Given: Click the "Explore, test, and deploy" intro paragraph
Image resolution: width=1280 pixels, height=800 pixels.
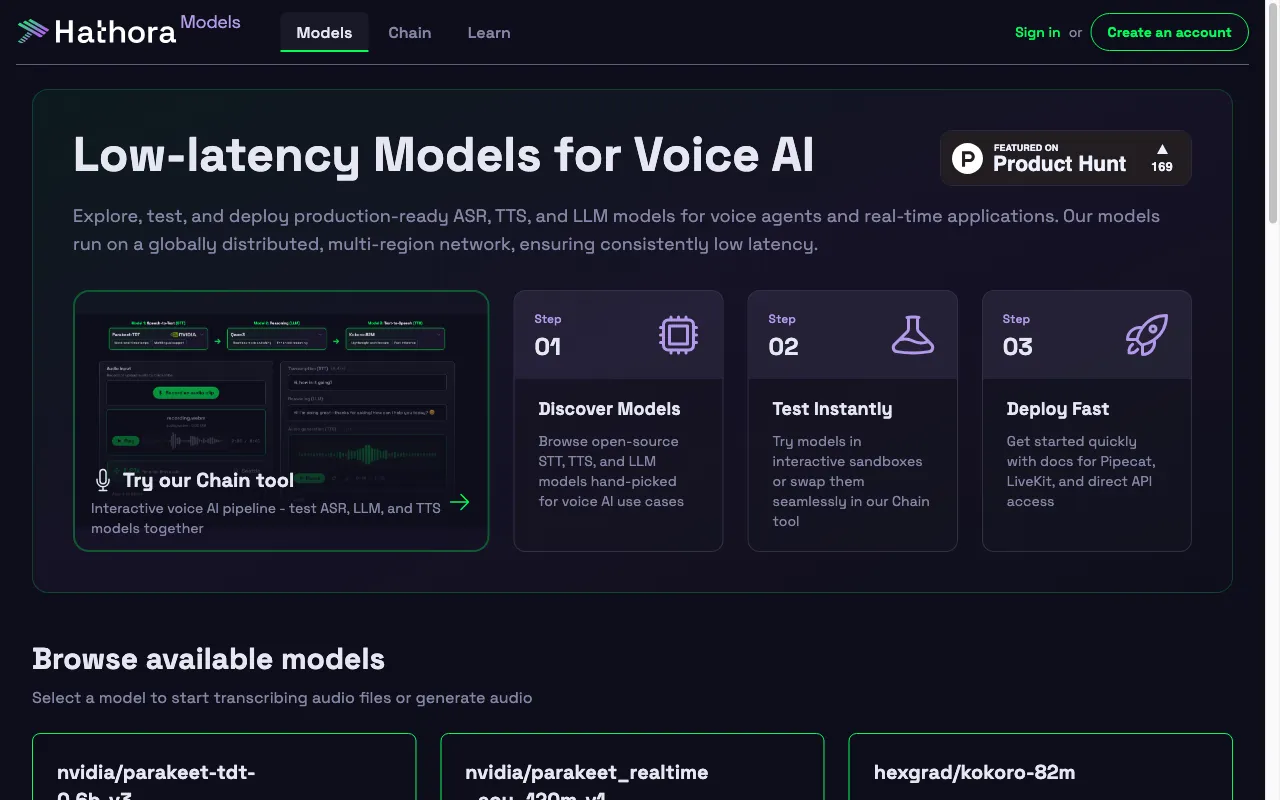Looking at the screenshot, I should pyautogui.click(x=616, y=230).
